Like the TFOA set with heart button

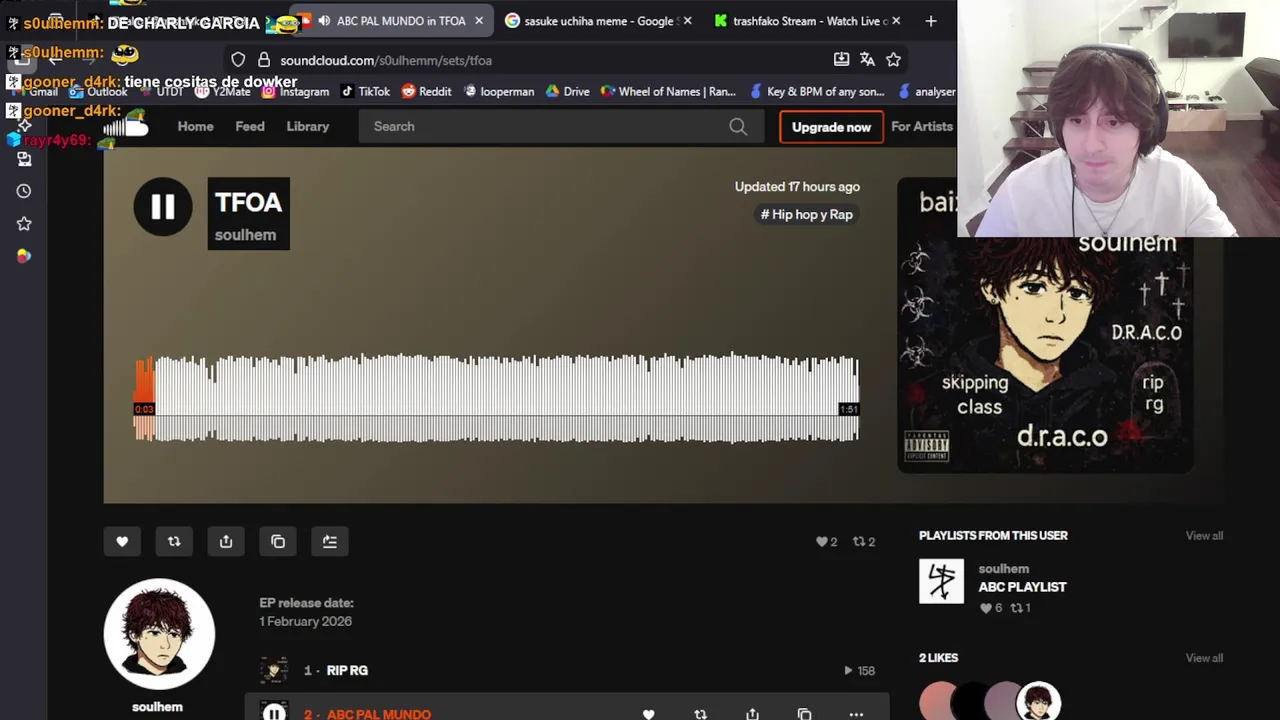coord(122,541)
